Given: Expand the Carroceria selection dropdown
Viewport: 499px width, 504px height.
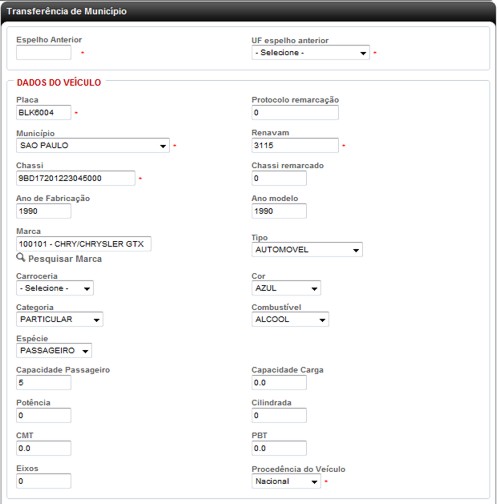Looking at the screenshot, I should (55, 288).
